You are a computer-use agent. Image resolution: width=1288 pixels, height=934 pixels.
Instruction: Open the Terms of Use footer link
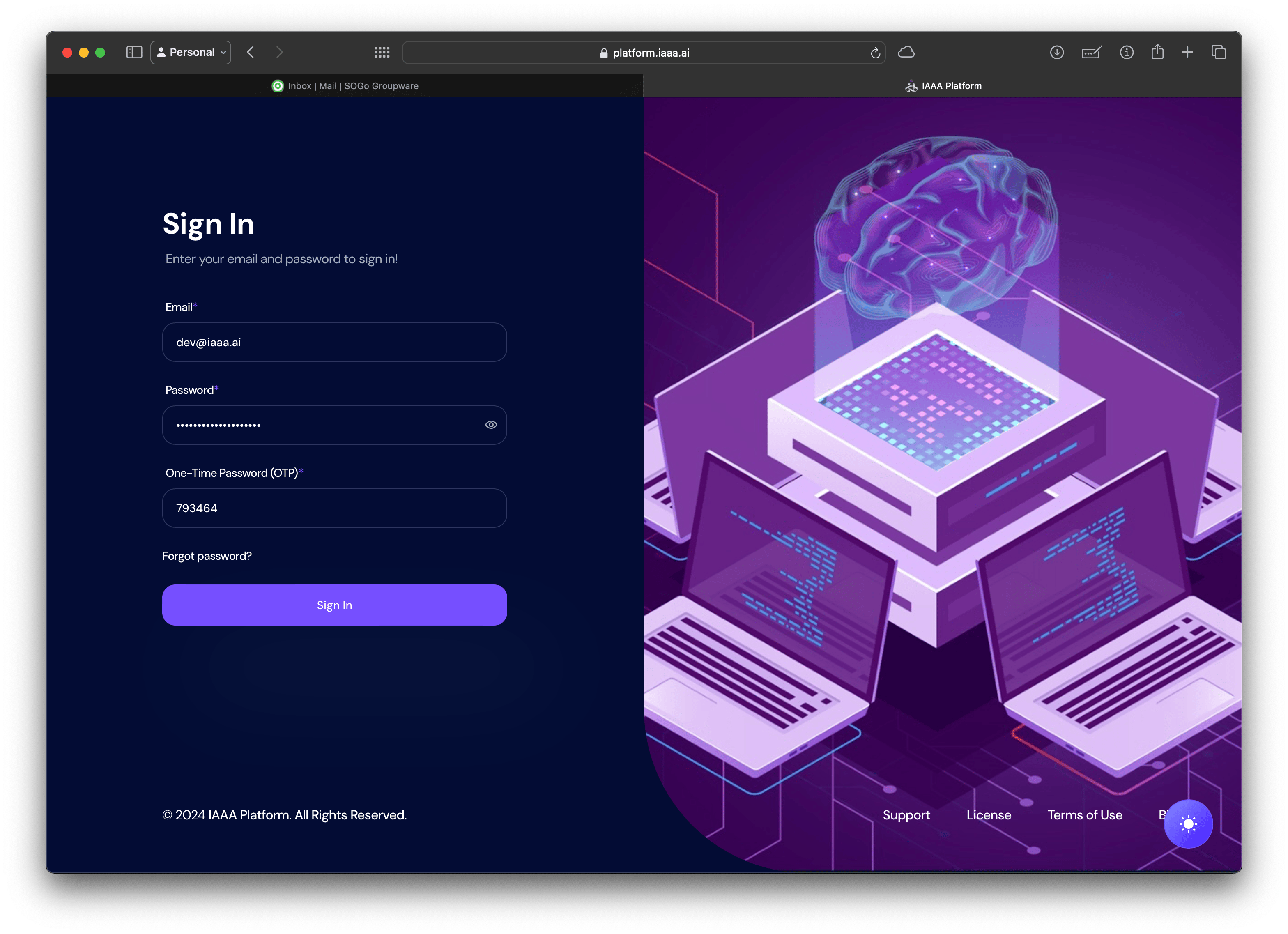pos(1085,815)
